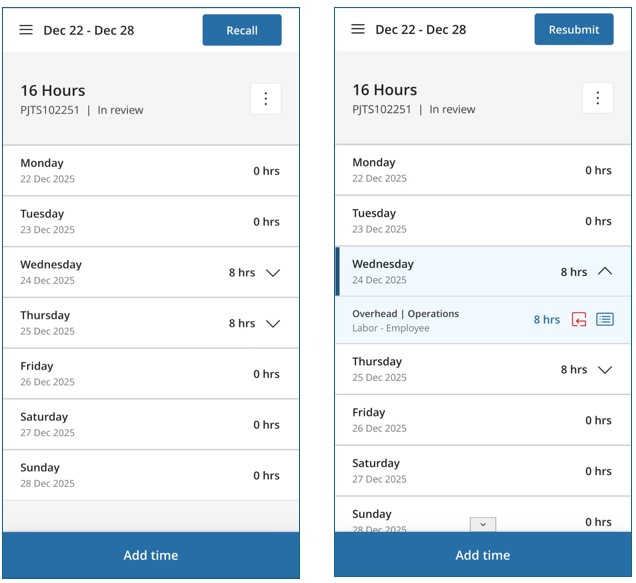Click the 8 hrs link on Overhead entry
Screen dimensions: 636x583
tap(546, 320)
